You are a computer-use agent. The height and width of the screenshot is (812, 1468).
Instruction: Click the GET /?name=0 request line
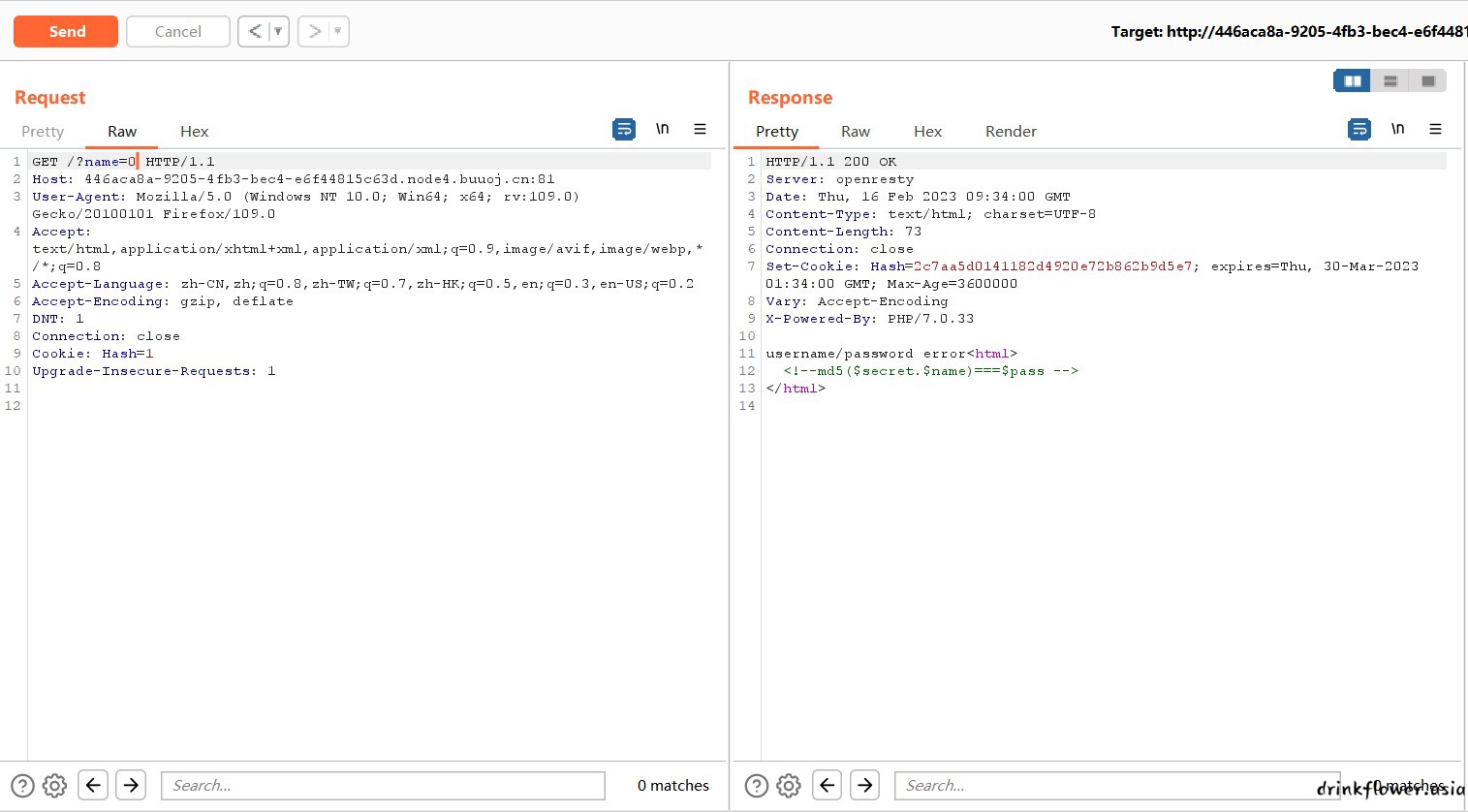tap(123, 162)
